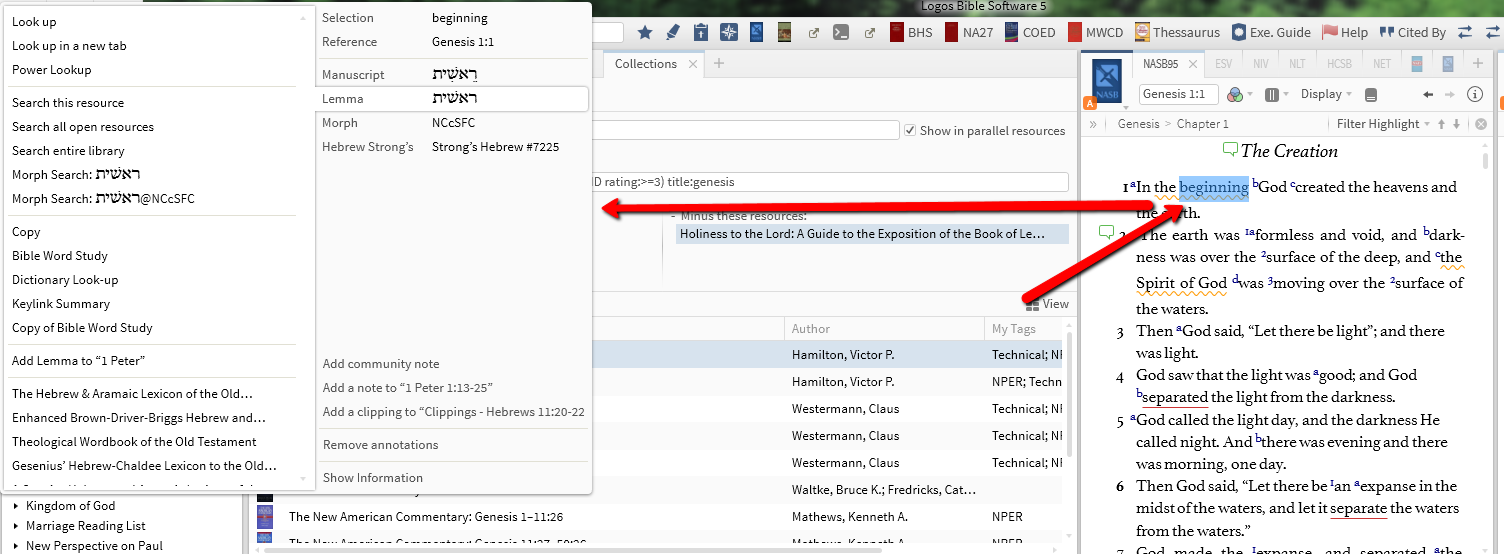Select Search entire library menu entry
The width and height of the screenshot is (1504, 554).
(68, 150)
